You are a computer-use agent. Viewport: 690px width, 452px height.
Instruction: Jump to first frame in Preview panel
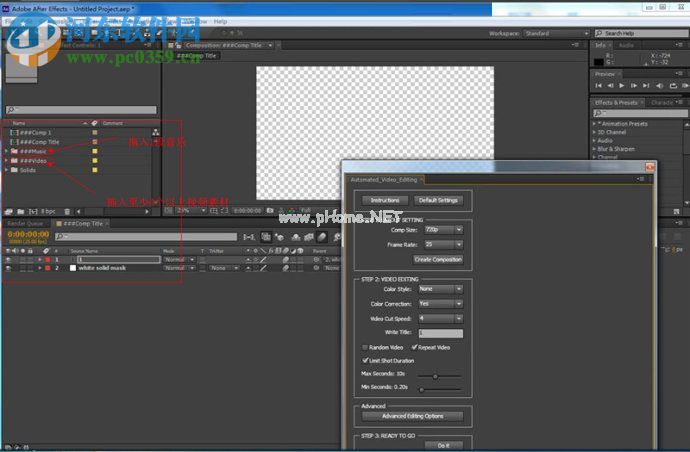(x=598, y=86)
